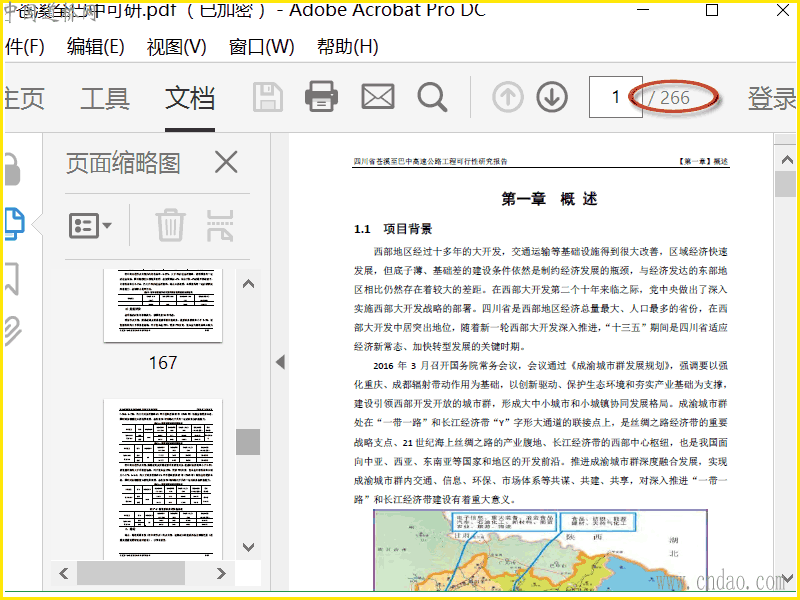Close the 页面缩略图 panel
Image resolution: width=800 pixels, height=600 pixels.
(x=226, y=163)
